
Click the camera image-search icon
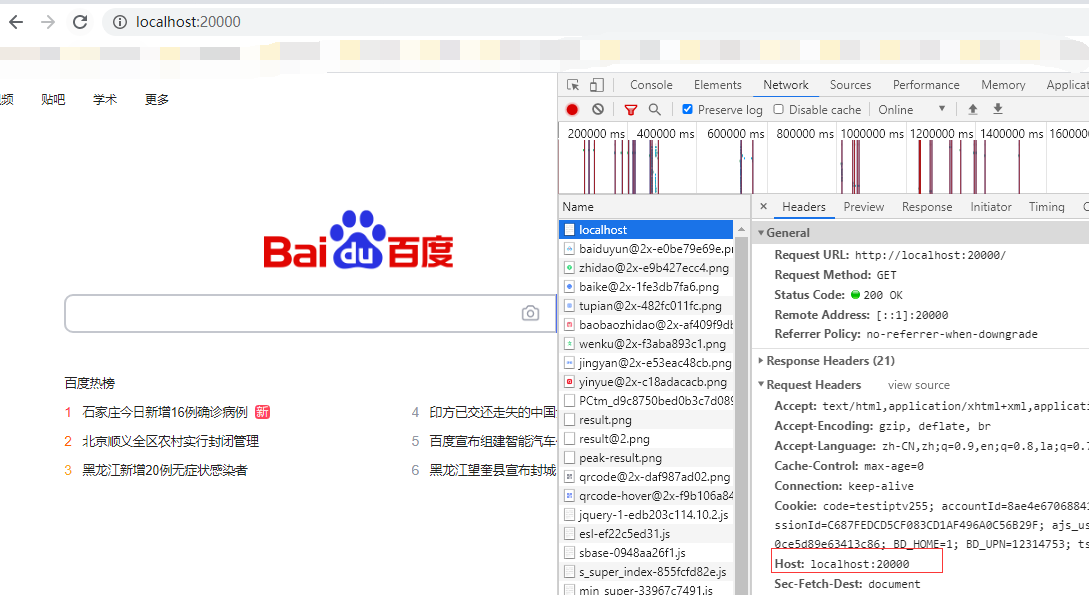[531, 313]
